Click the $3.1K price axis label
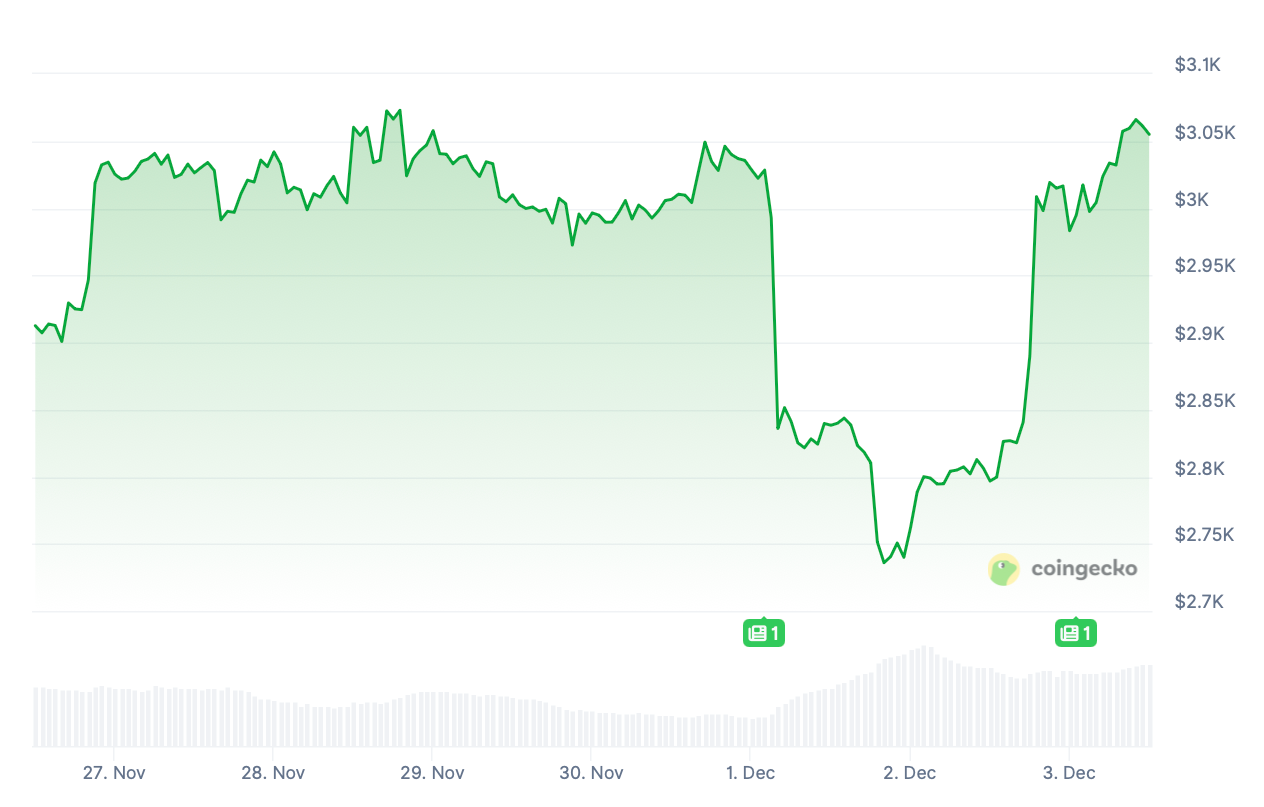The image size is (1264, 807). tap(1197, 65)
